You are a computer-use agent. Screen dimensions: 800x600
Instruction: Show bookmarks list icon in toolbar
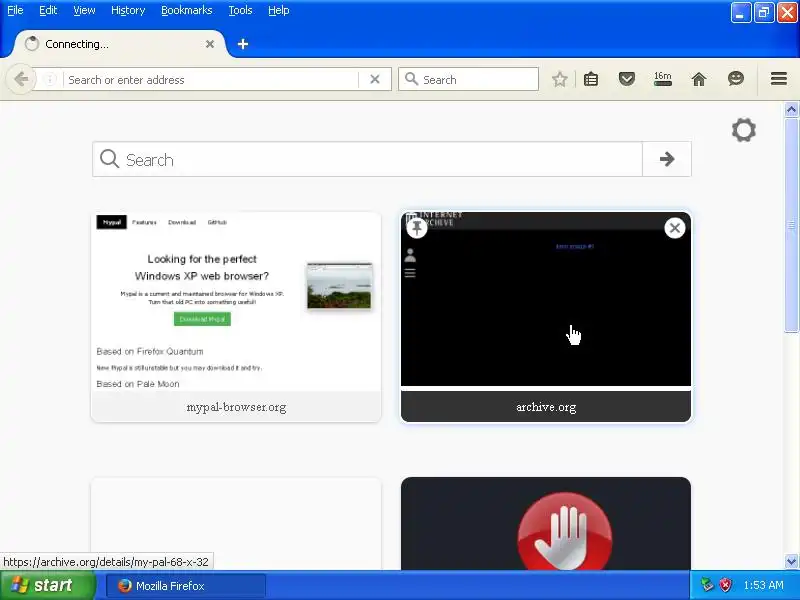[x=591, y=79]
